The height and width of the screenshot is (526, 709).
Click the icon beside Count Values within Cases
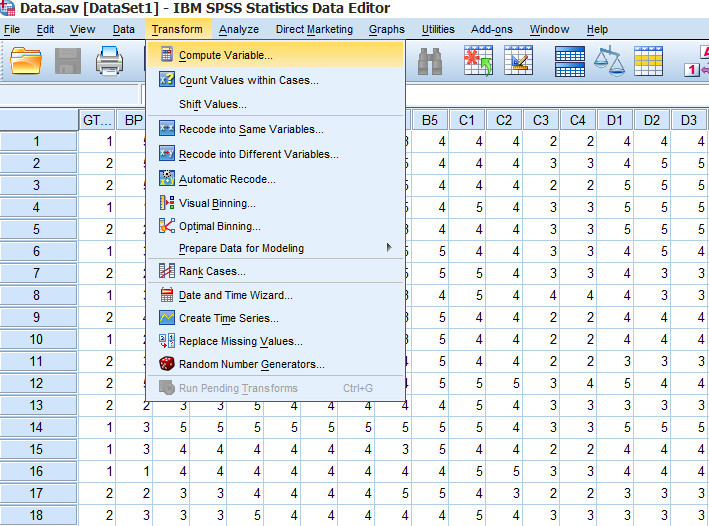(166, 80)
